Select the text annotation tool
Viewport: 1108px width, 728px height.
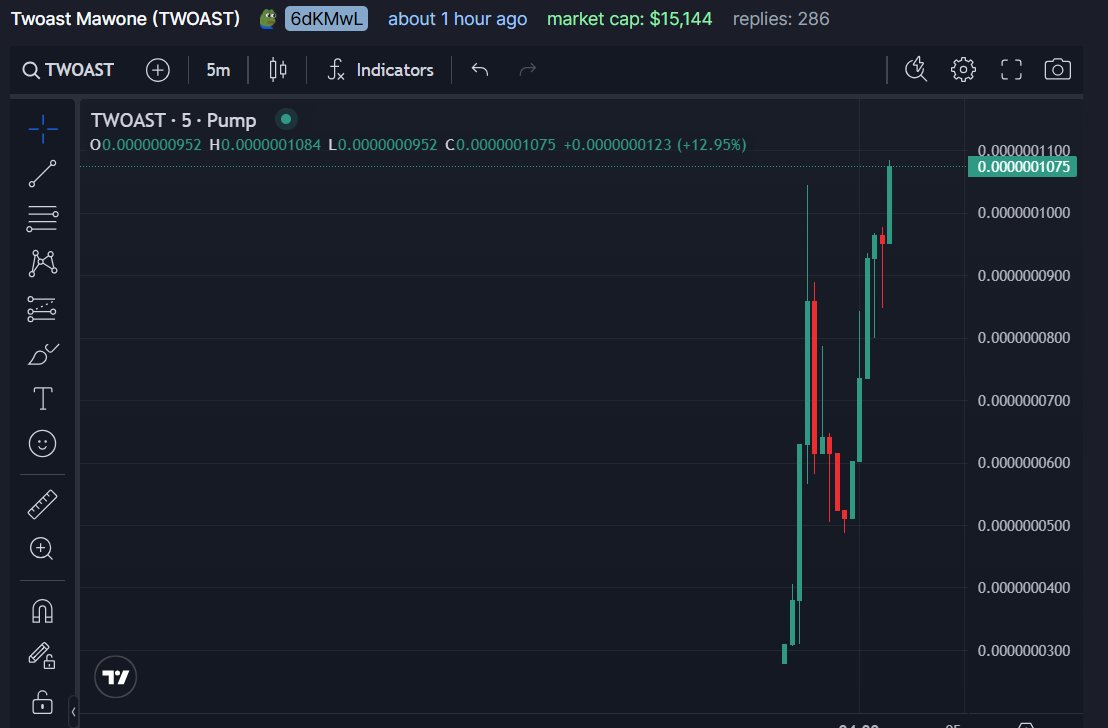click(42, 397)
